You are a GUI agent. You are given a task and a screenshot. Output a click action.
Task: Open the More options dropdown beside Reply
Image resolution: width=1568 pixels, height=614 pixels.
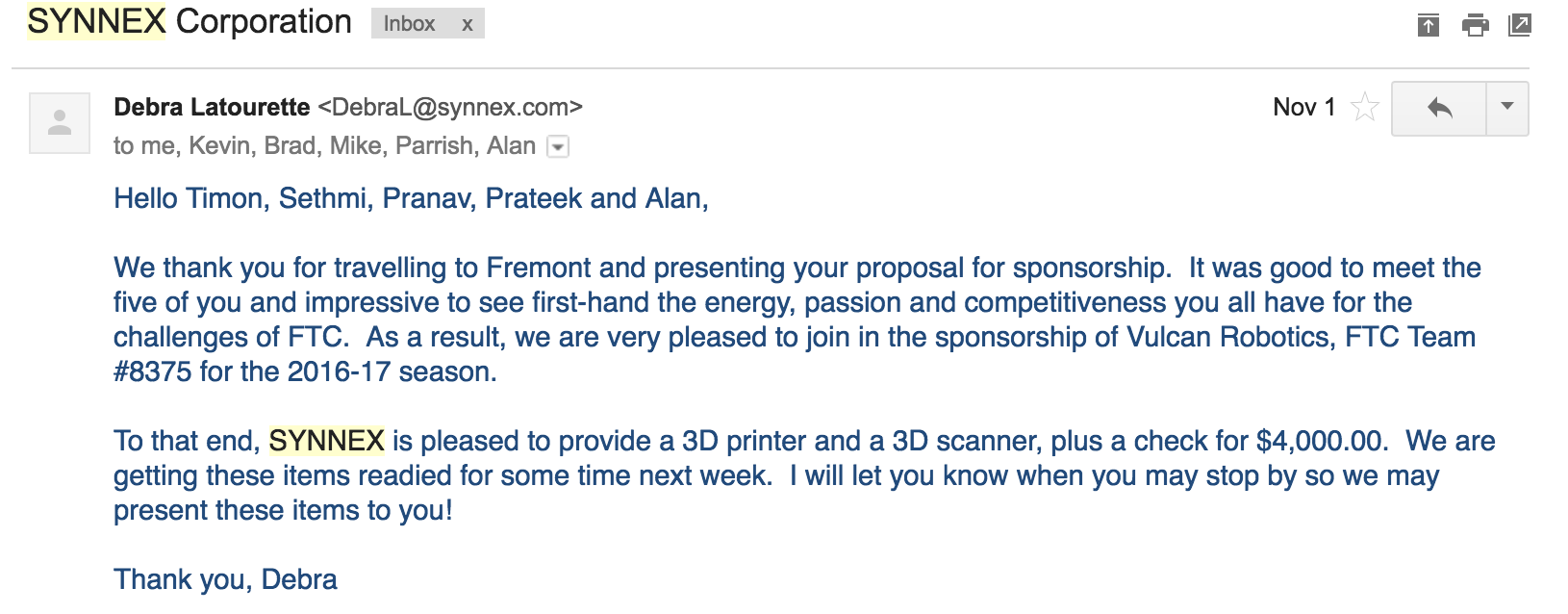pyautogui.click(x=1507, y=108)
